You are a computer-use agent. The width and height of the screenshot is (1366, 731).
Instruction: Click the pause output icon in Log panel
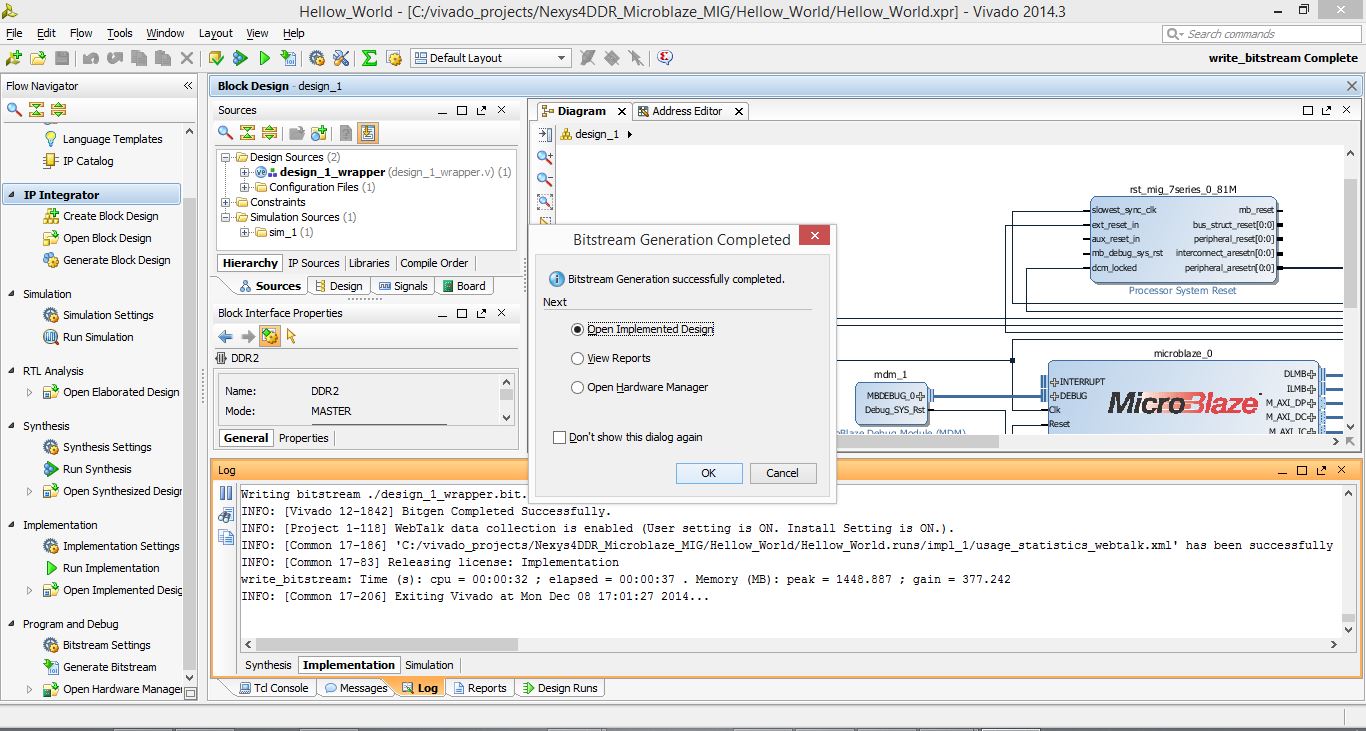[x=226, y=493]
